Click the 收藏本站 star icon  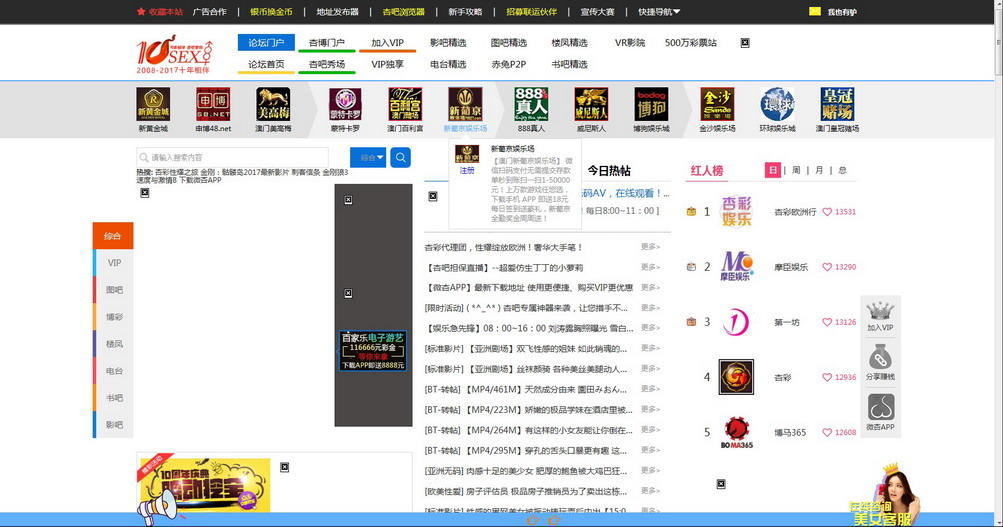(141, 12)
